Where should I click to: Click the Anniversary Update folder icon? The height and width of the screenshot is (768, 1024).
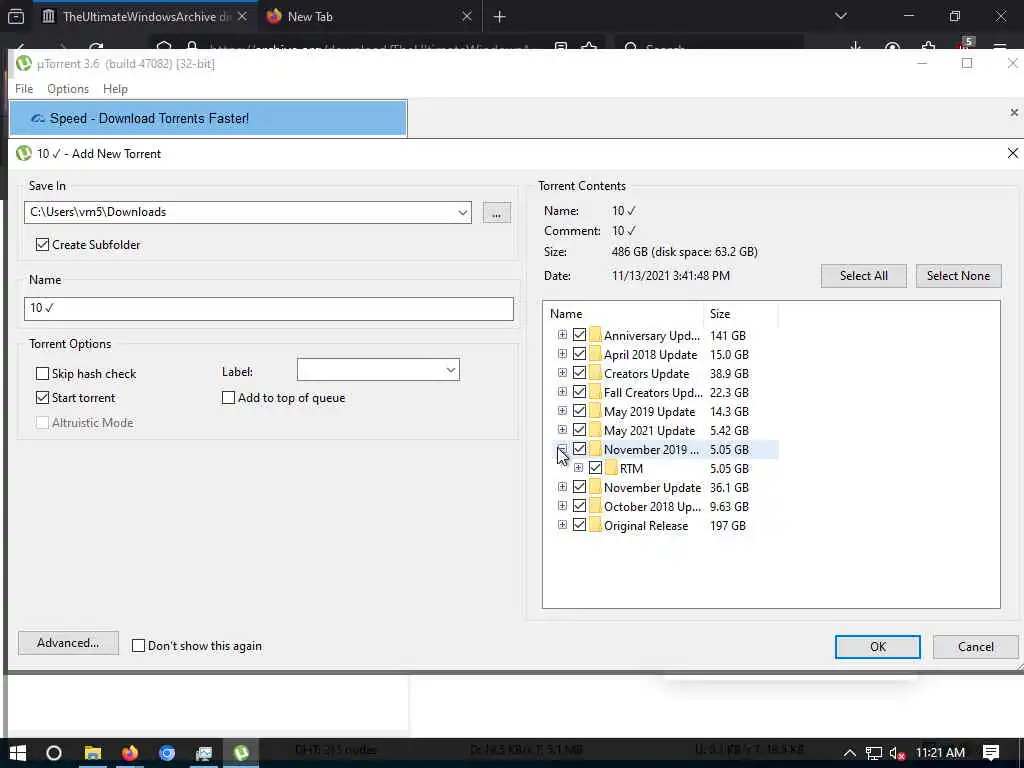595,335
